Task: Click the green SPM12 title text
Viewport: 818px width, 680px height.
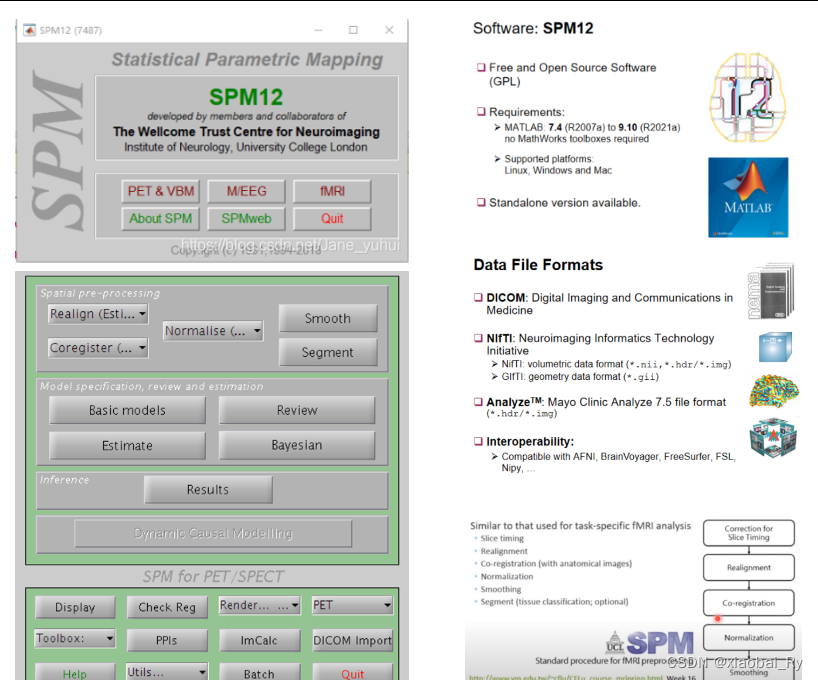Action: (246, 97)
